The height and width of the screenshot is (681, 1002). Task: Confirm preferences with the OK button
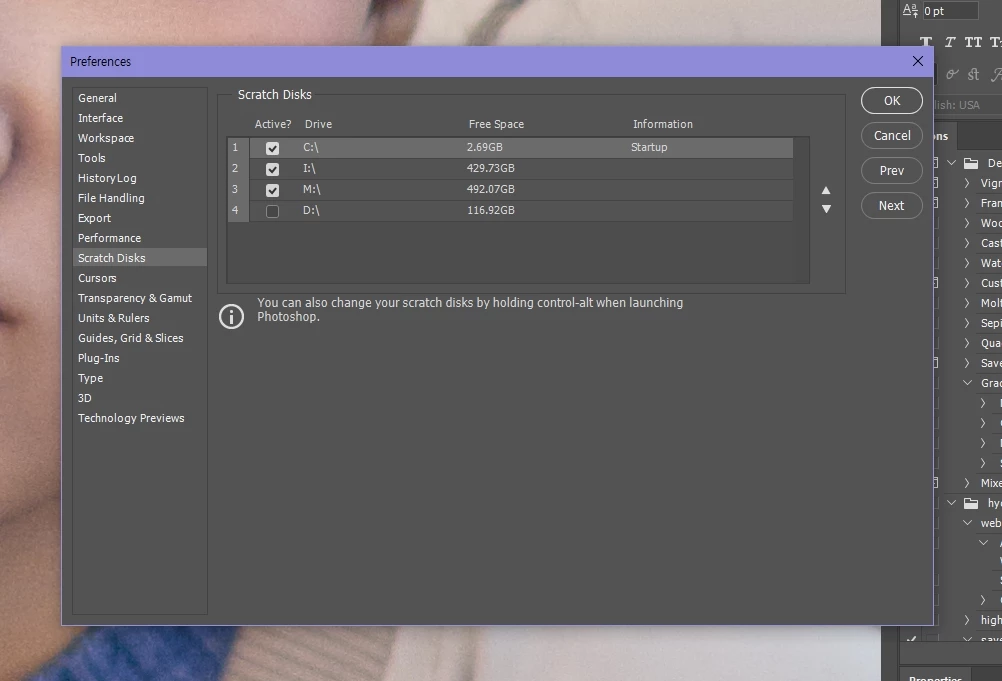891,100
